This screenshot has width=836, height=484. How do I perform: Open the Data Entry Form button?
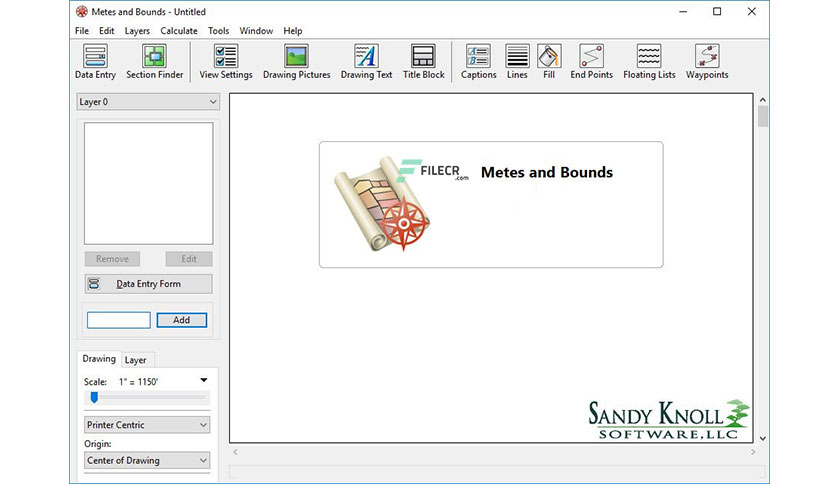point(148,284)
